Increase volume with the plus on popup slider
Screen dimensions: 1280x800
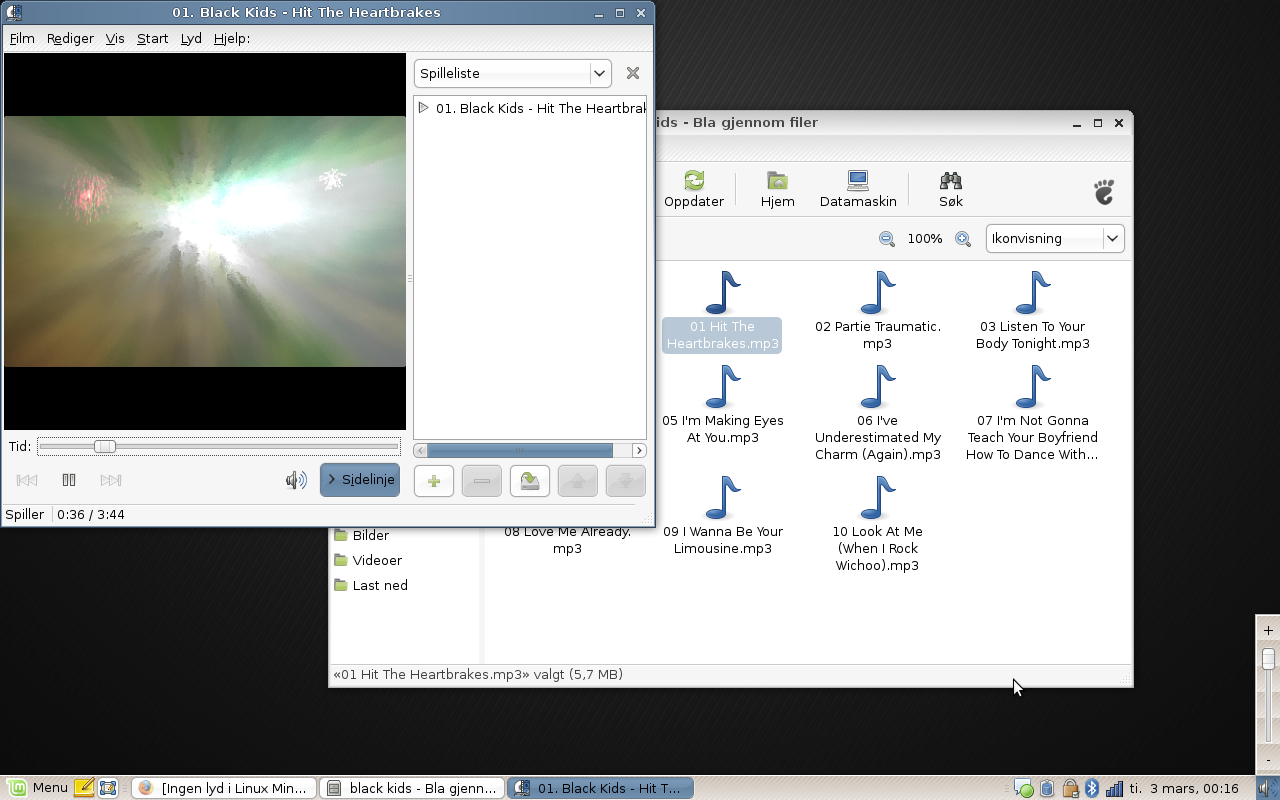(x=1268, y=630)
